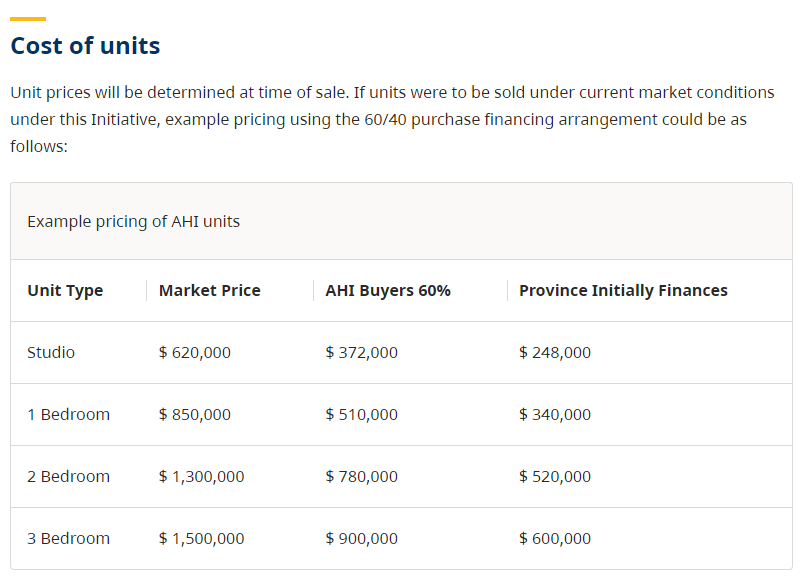Click the yellow accent bar above heading
The image size is (806, 582).
tap(28, 19)
